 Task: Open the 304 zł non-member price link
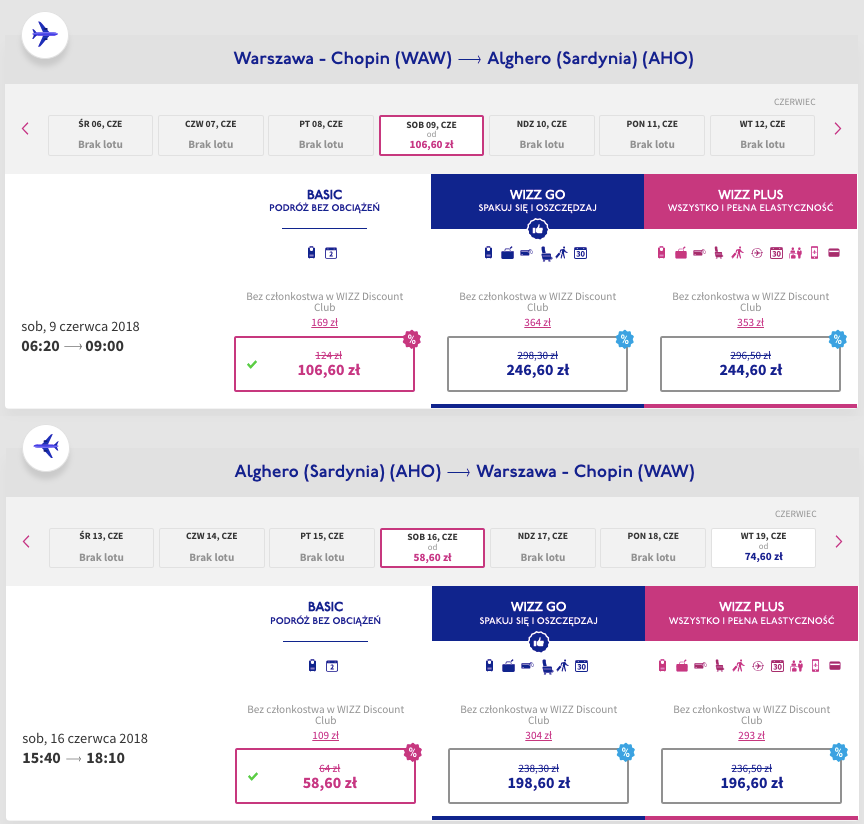tap(538, 735)
